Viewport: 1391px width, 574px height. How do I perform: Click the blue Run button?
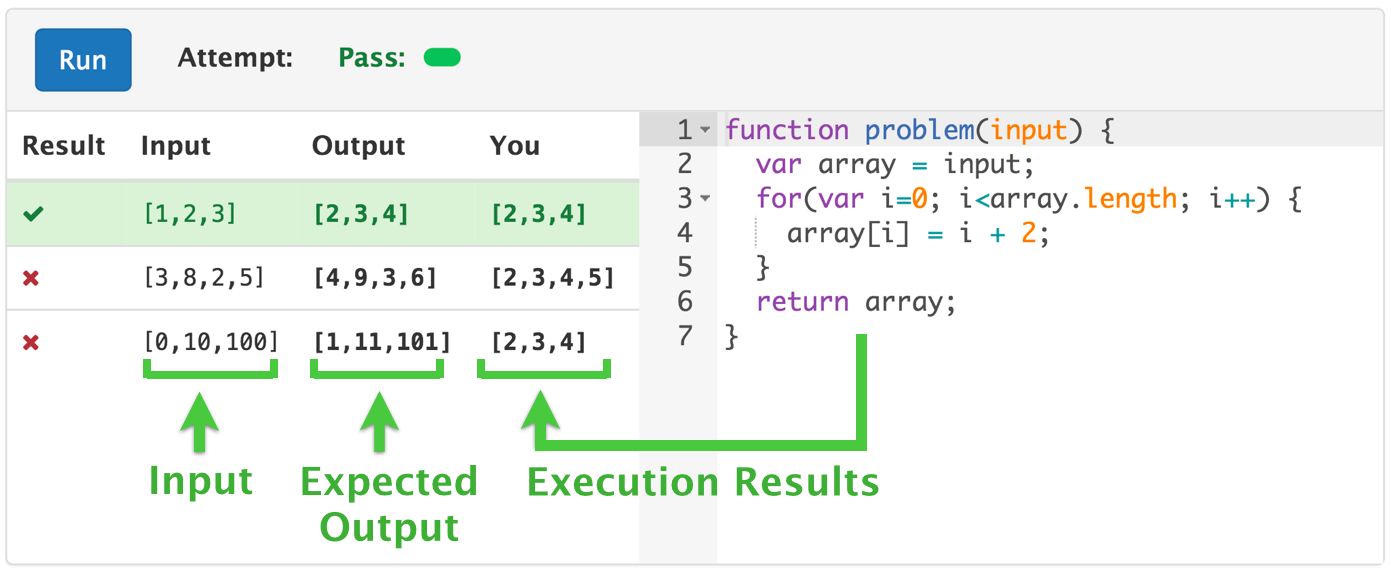(x=83, y=60)
